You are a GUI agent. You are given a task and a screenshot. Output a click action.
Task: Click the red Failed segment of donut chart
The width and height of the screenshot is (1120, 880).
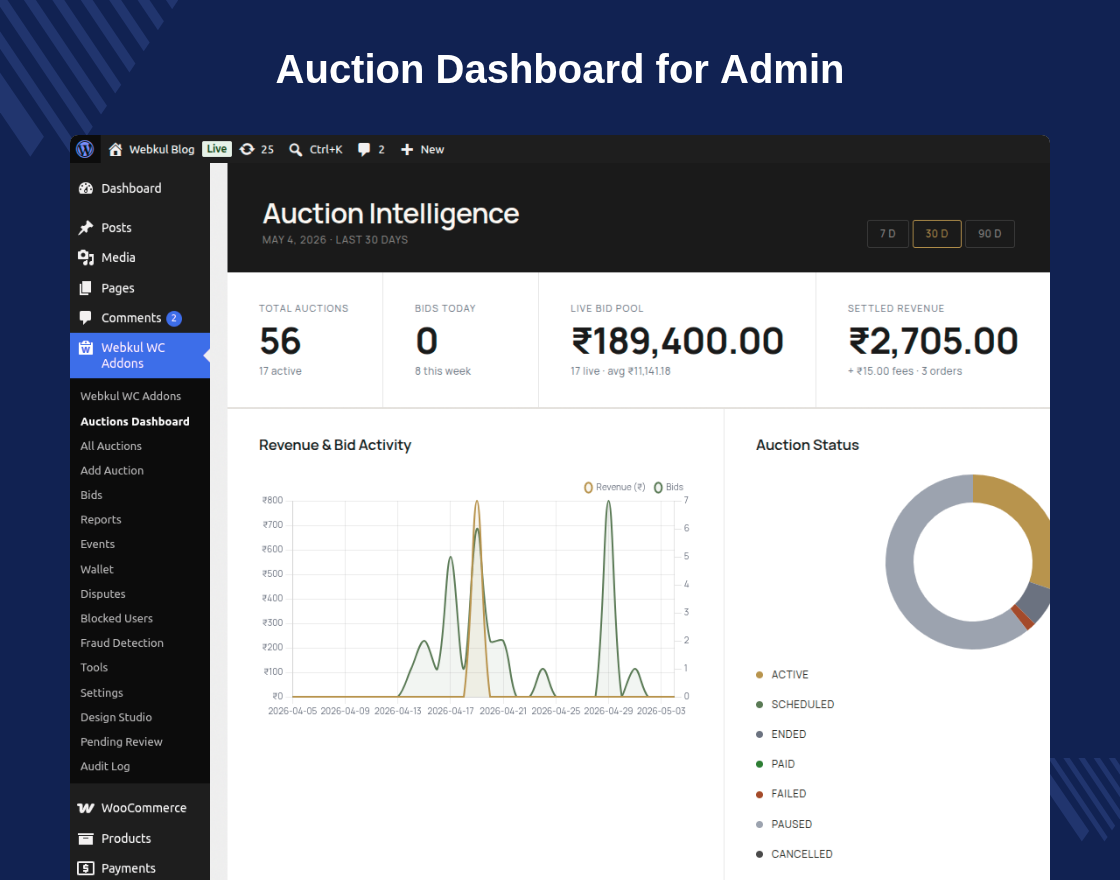pos(1023,618)
